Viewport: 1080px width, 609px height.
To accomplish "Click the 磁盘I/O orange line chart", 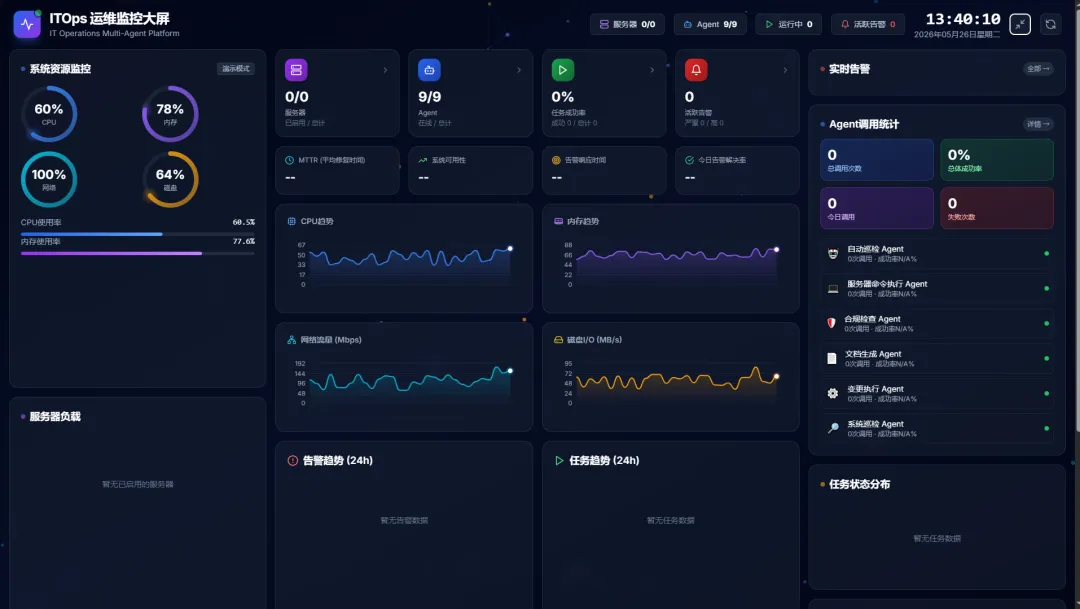I will tap(676, 383).
